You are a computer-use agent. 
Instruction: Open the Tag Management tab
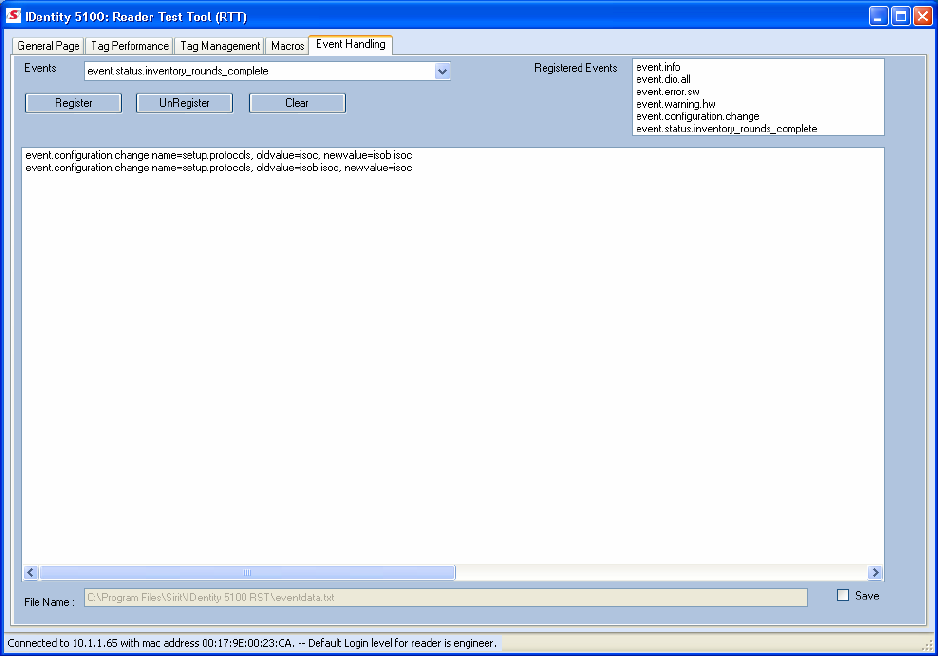coord(220,46)
